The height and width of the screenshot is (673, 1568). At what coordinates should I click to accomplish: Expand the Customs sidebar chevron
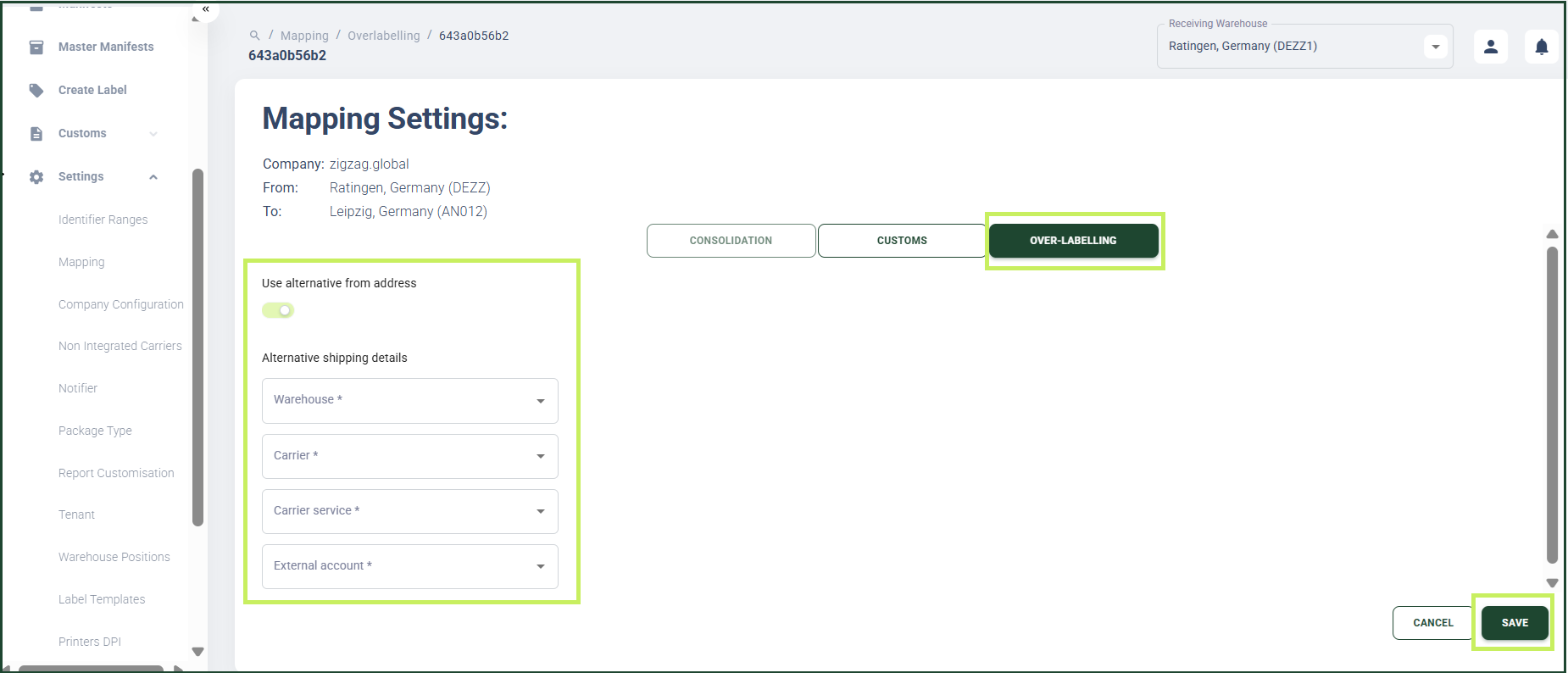pos(153,134)
